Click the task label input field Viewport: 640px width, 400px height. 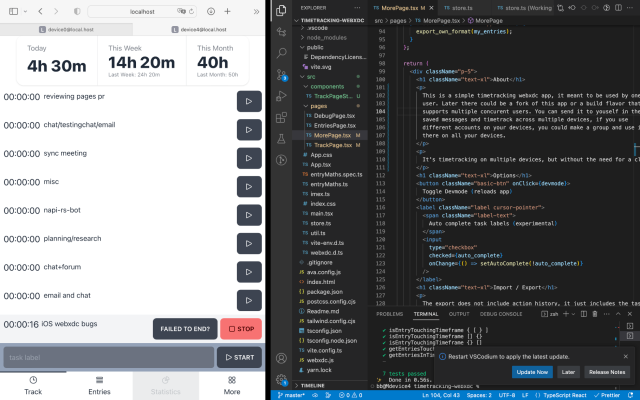108,357
